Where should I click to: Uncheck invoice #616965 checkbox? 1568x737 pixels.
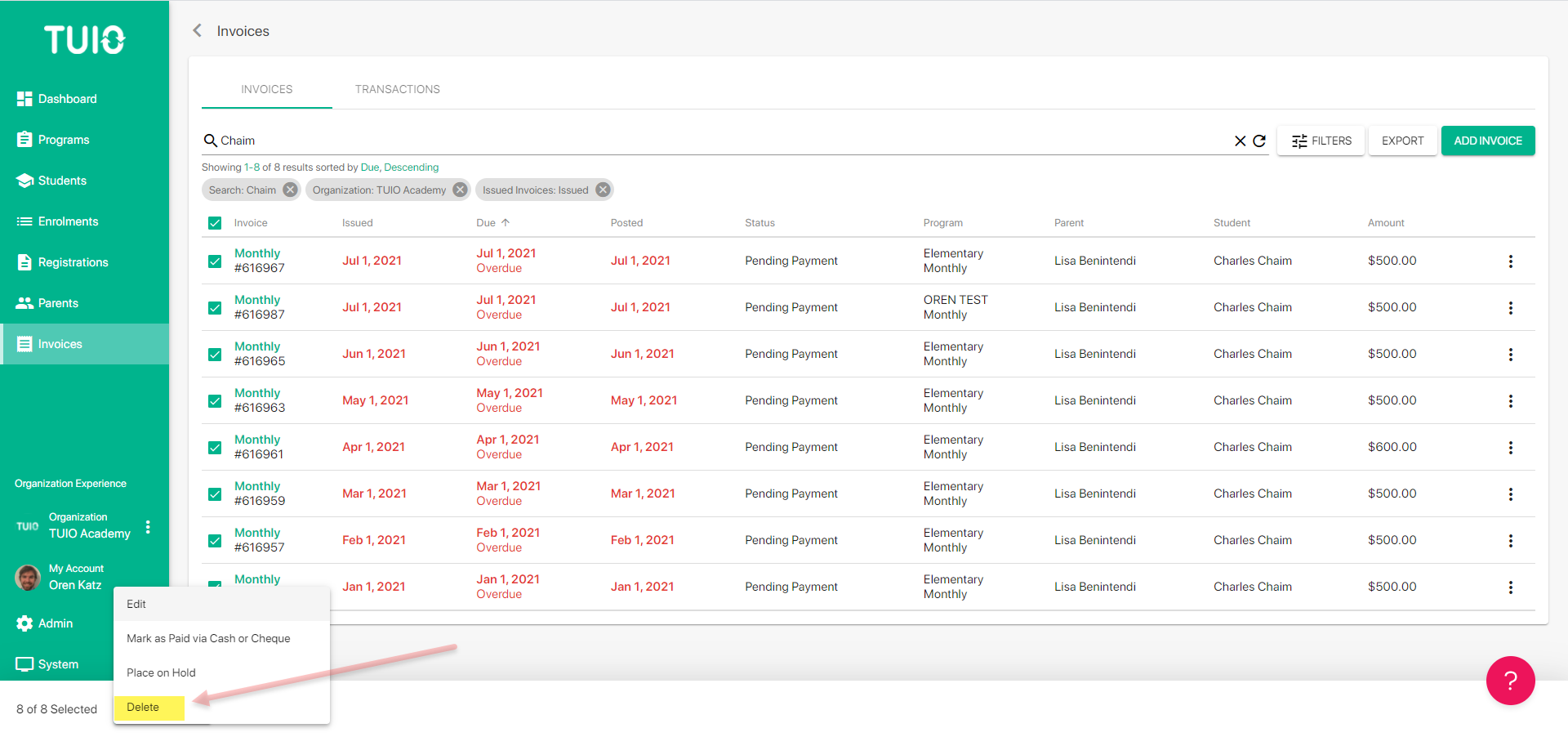pos(215,355)
